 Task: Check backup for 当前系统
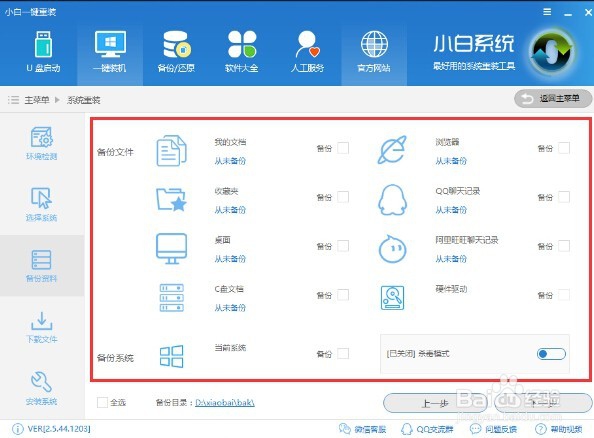343,354
